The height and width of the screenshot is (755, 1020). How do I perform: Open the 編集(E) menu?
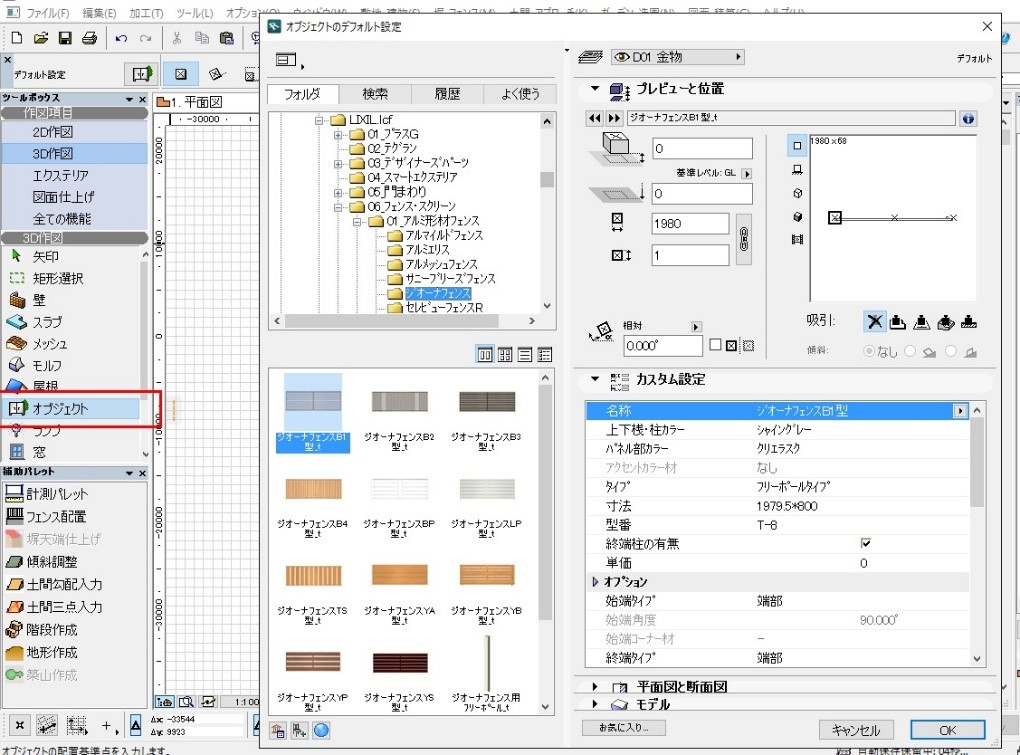(x=99, y=12)
